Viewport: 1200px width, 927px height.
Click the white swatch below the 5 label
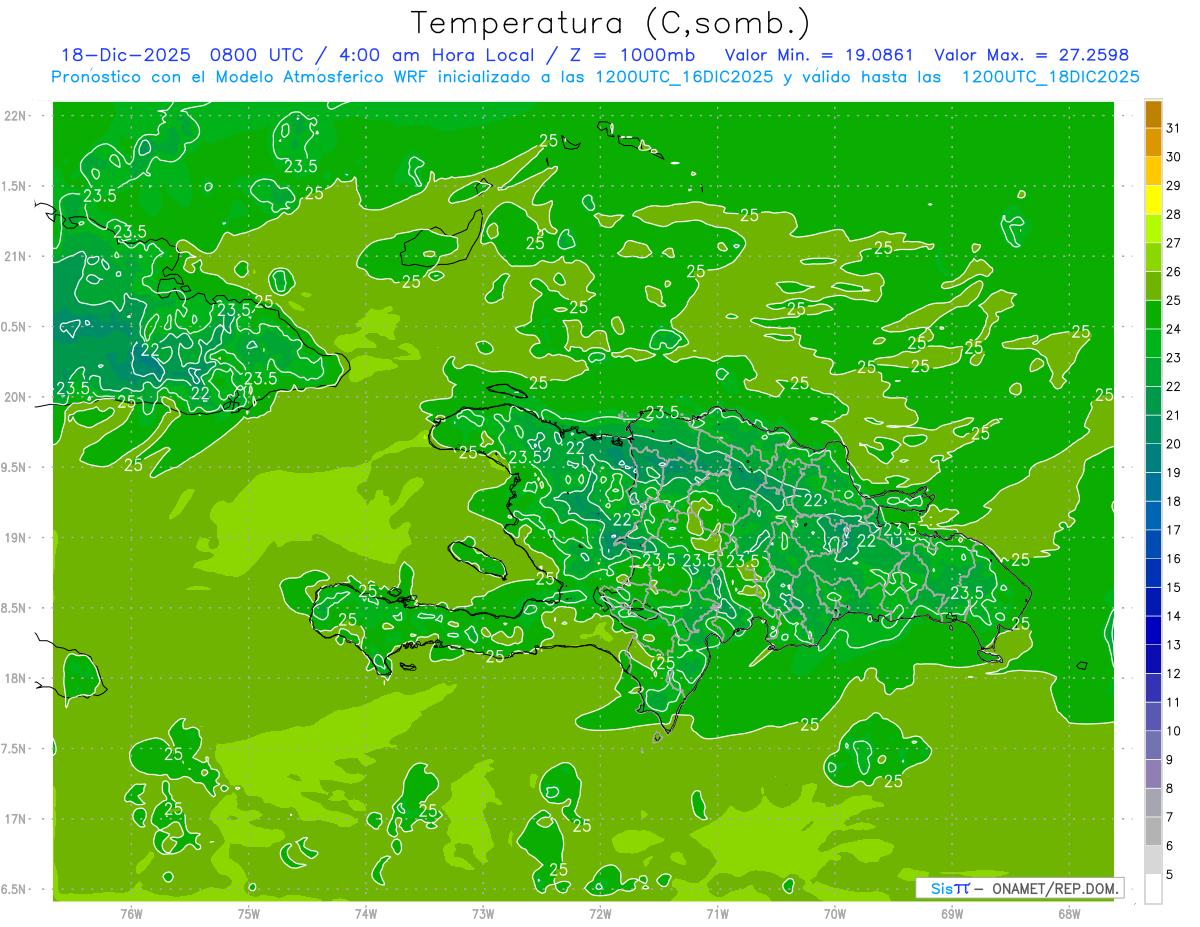(x=1153, y=889)
